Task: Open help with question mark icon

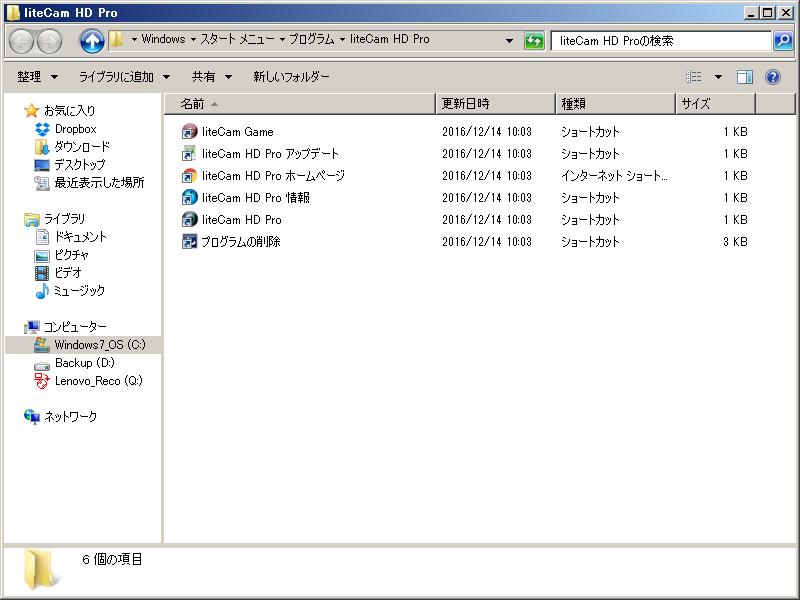Action: click(773, 77)
